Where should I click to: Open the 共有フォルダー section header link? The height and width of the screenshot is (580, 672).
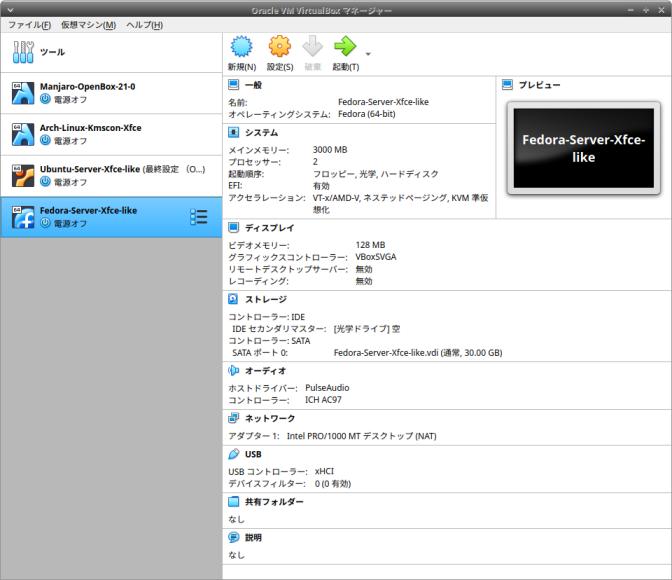[x=274, y=502]
